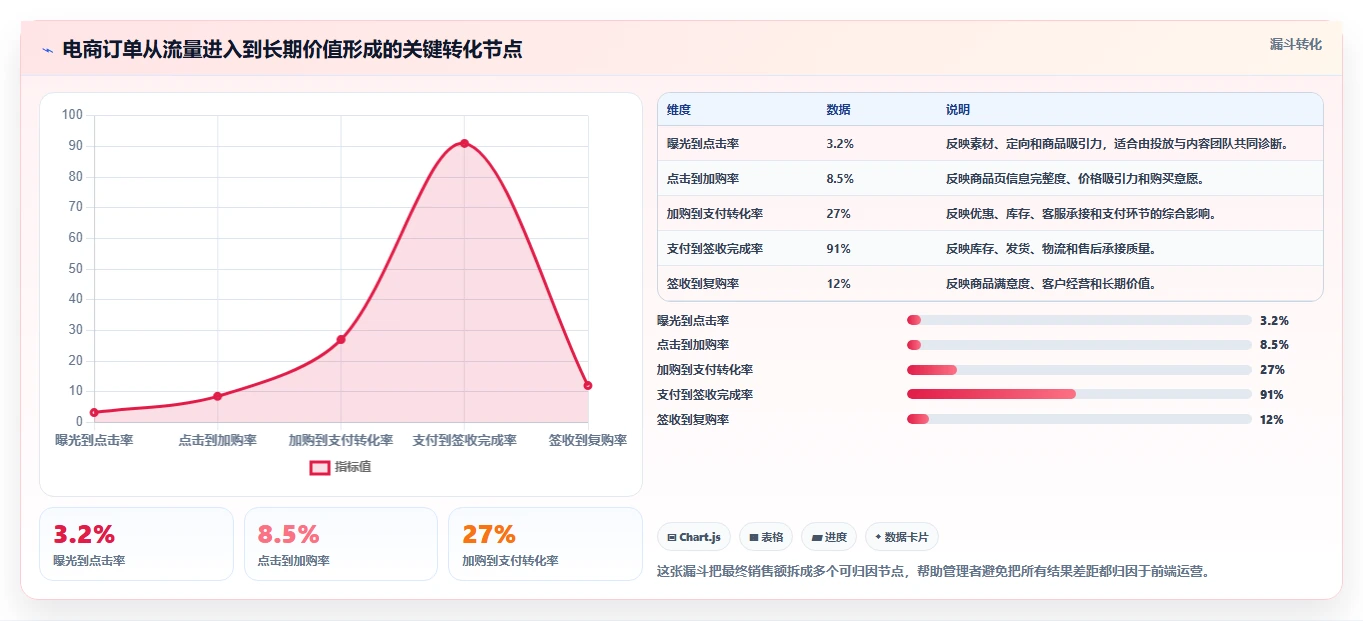Viewport: 1363px width, 621px height.
Task: Click the chart title 电商订单从流量进入到长期价值
Action: (x=292, y=49)
